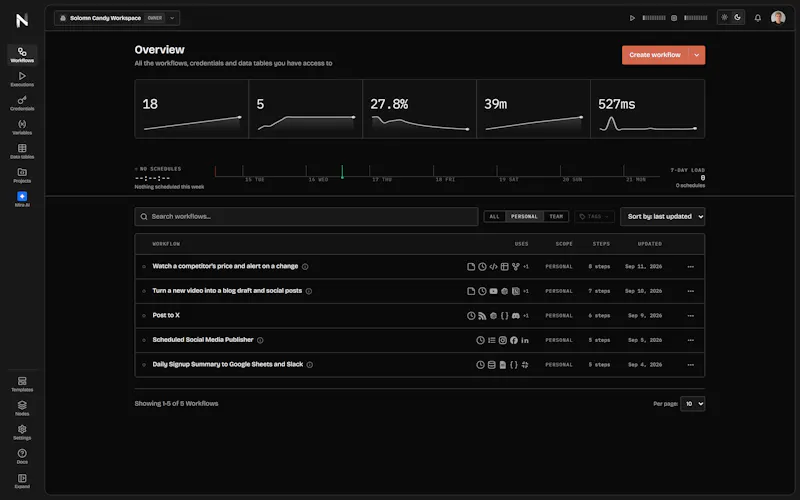
Task: Open Turn a new video into blog draft workflow
Action: pos(227,291)
